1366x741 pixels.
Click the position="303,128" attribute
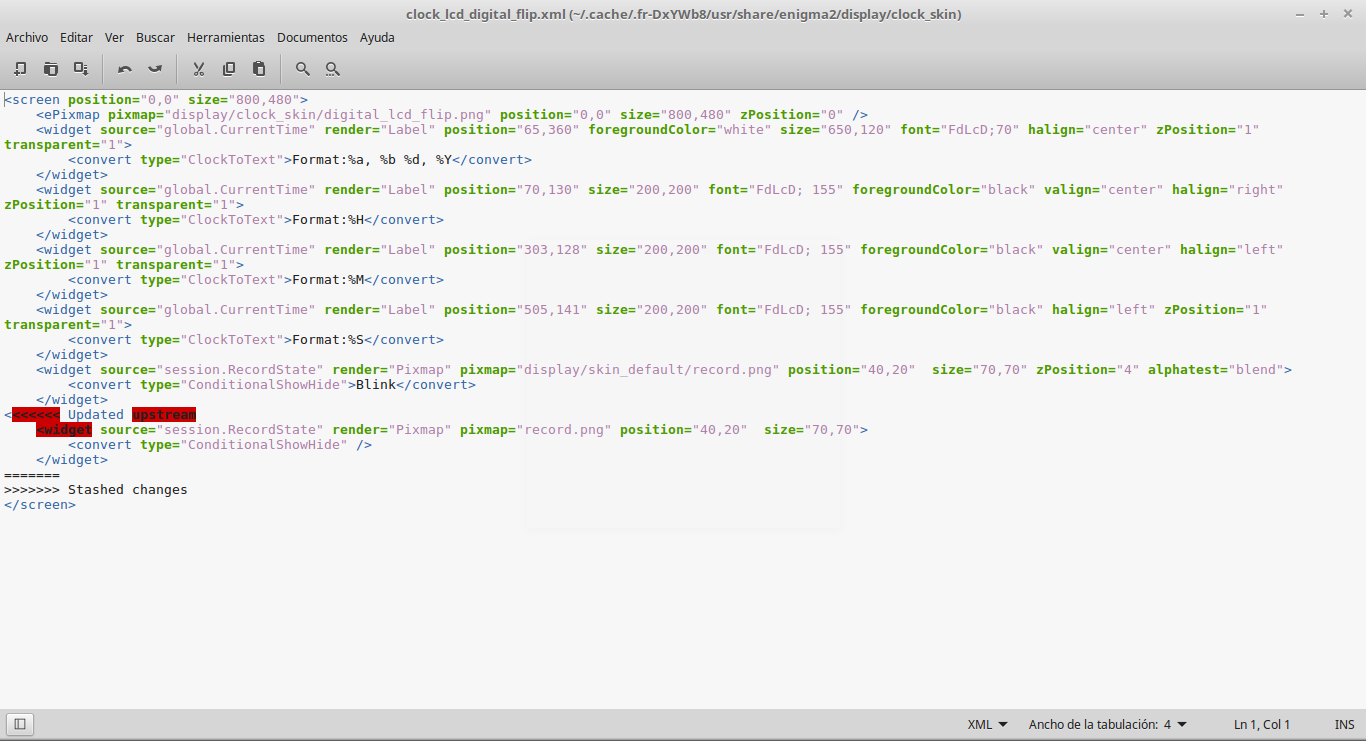(x=516, y=249)
